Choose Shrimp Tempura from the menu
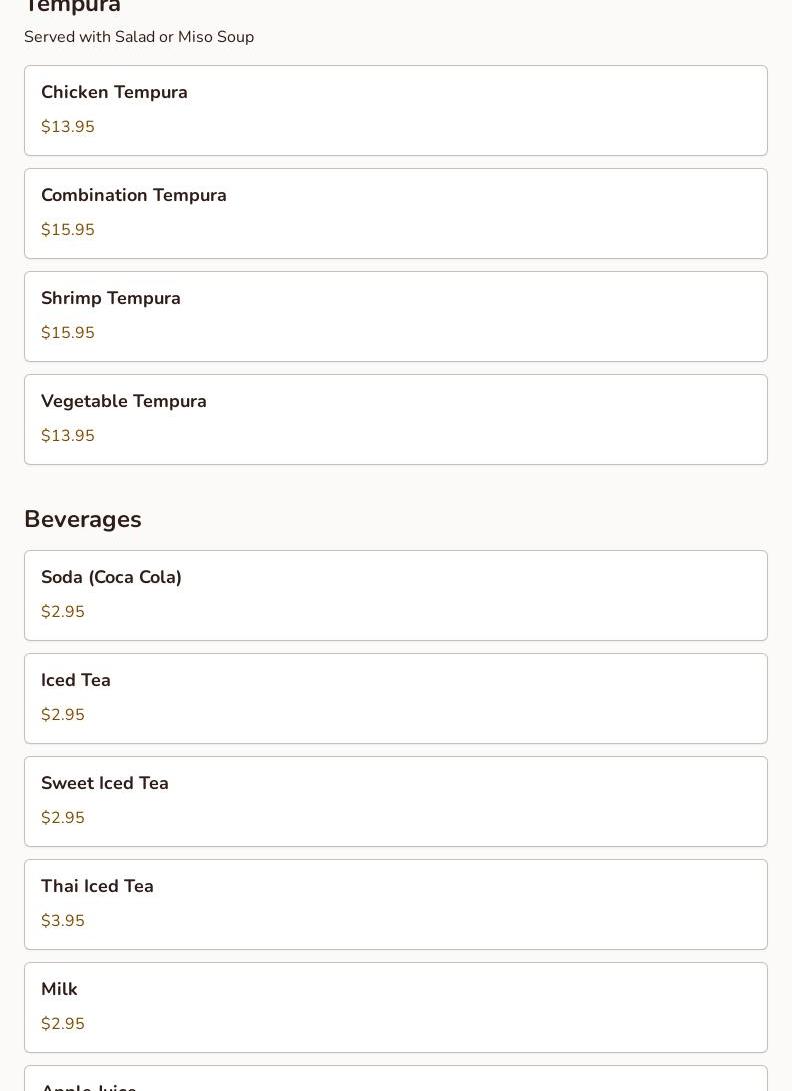The image size is (792, 1091). click(x=395, y=317)
